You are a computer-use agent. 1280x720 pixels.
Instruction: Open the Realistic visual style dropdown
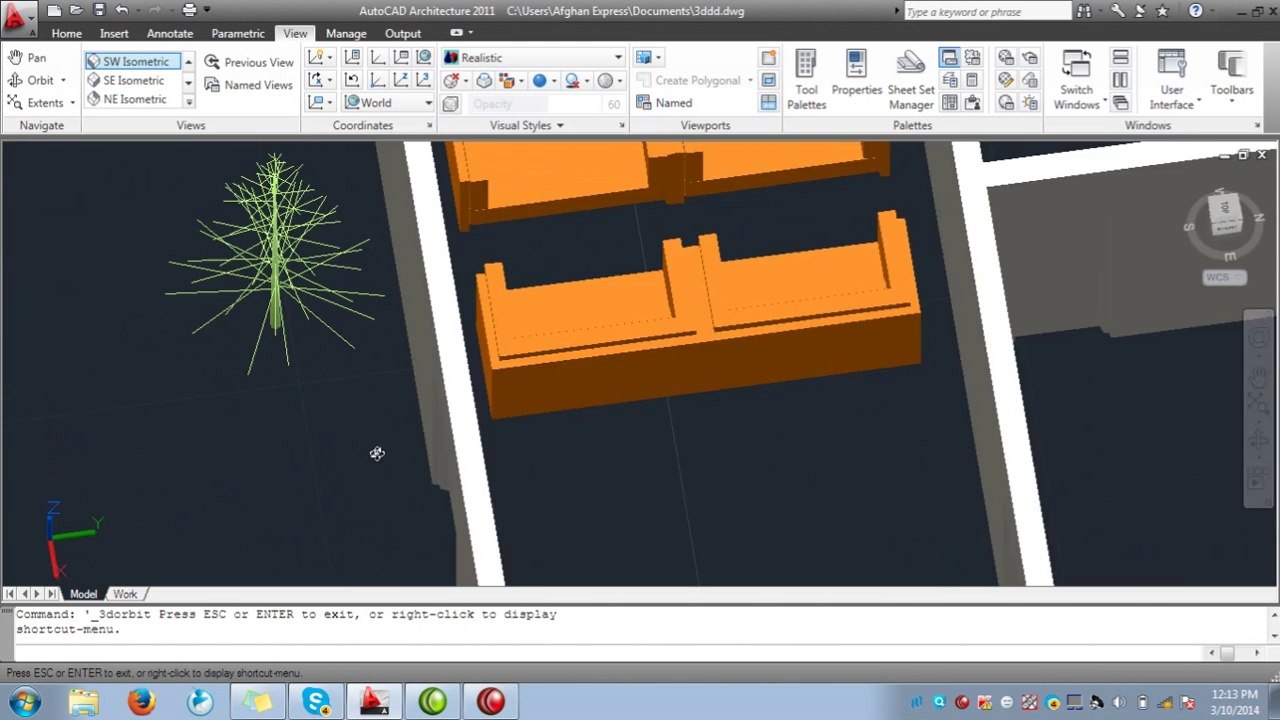(533, 58)
